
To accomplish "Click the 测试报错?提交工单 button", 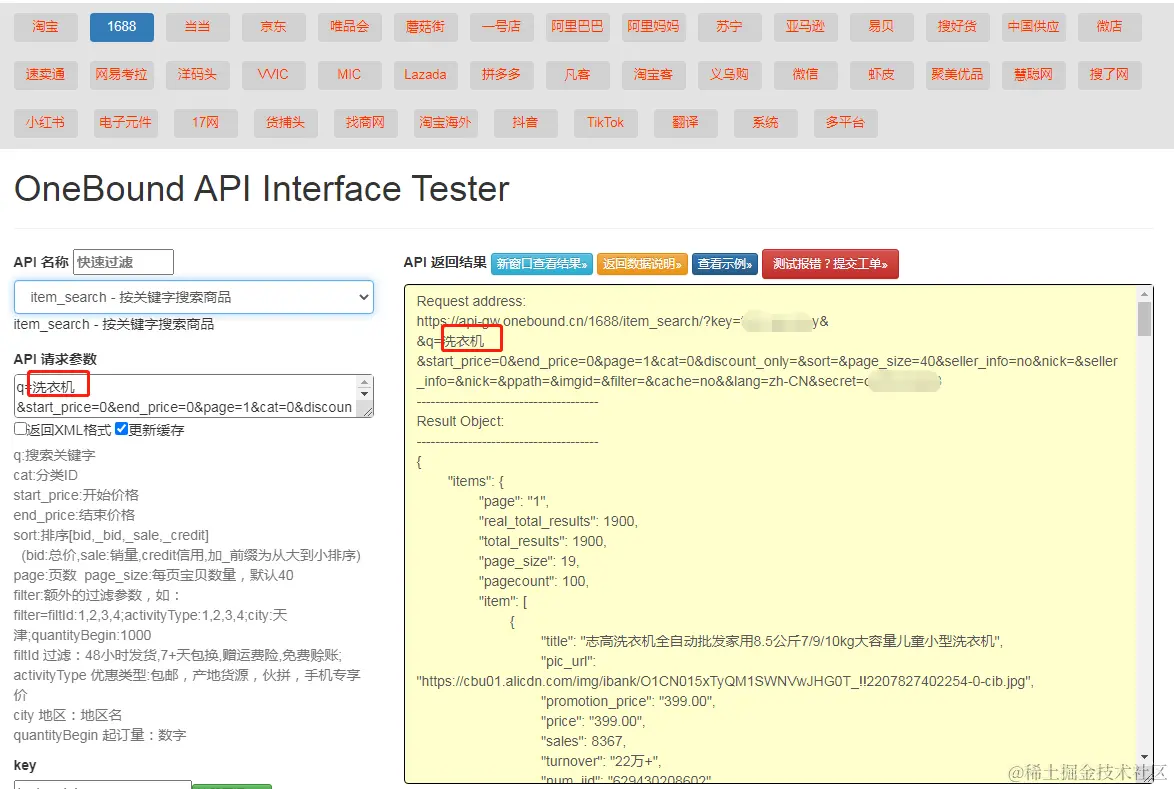I will point(830,263).
